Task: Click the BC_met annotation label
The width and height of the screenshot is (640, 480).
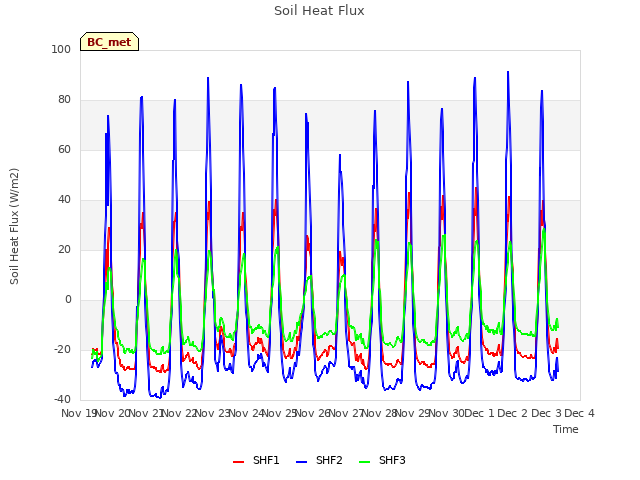Action: click(x=109, y=42)
